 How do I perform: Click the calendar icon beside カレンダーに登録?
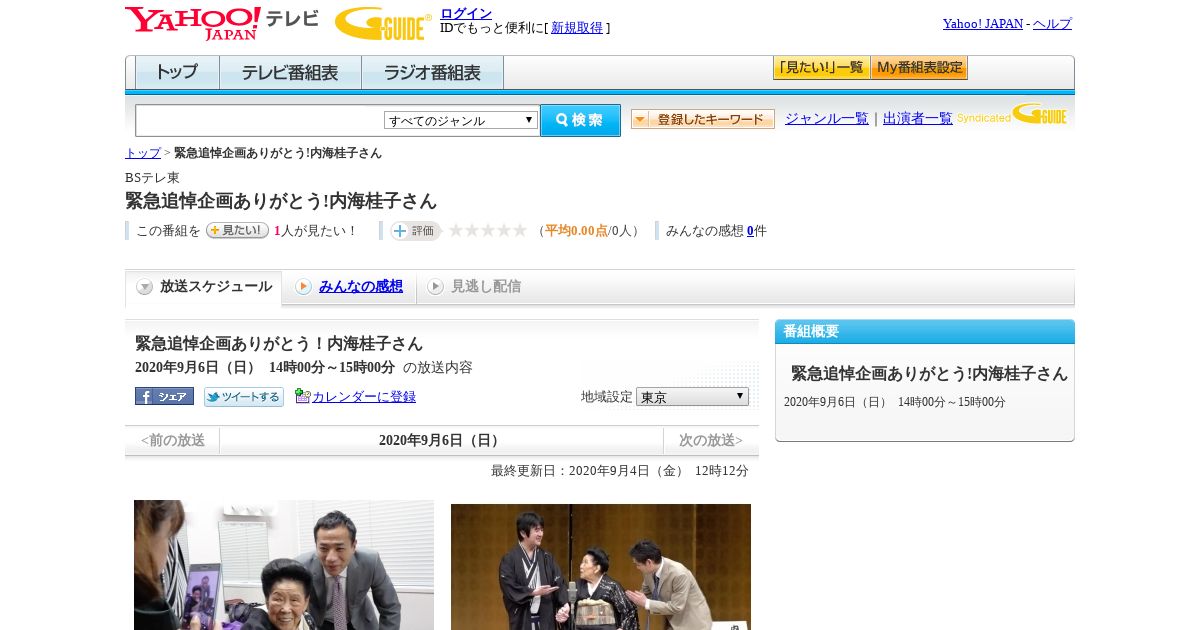(x=303, y=396)
